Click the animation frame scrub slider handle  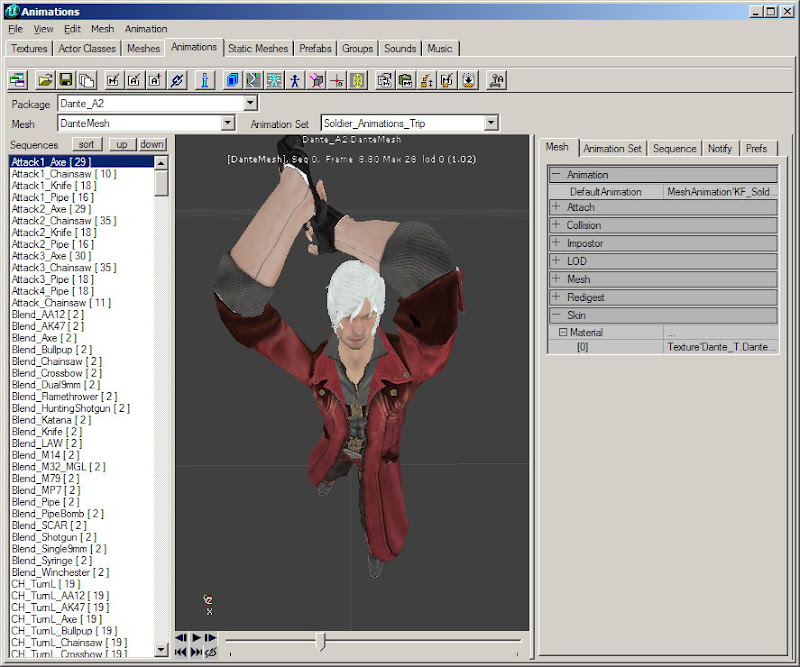(320, 640)
